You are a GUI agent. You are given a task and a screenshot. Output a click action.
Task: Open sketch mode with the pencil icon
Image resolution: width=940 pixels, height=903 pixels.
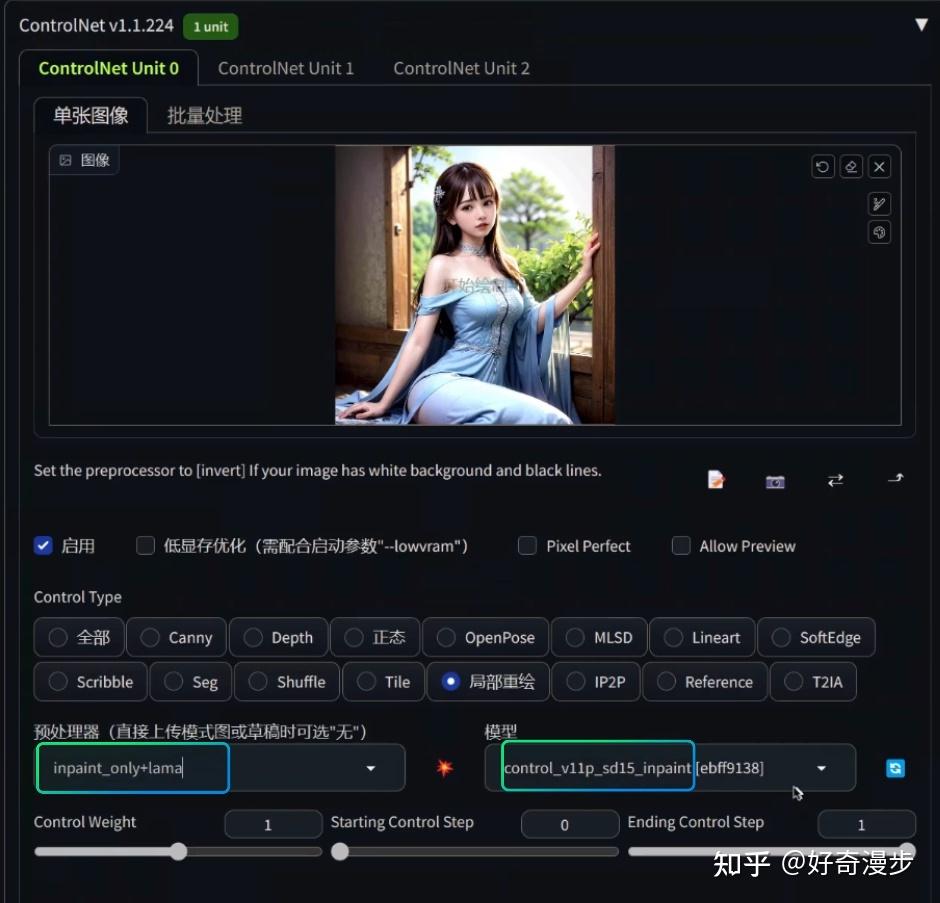tap(878, 204)
